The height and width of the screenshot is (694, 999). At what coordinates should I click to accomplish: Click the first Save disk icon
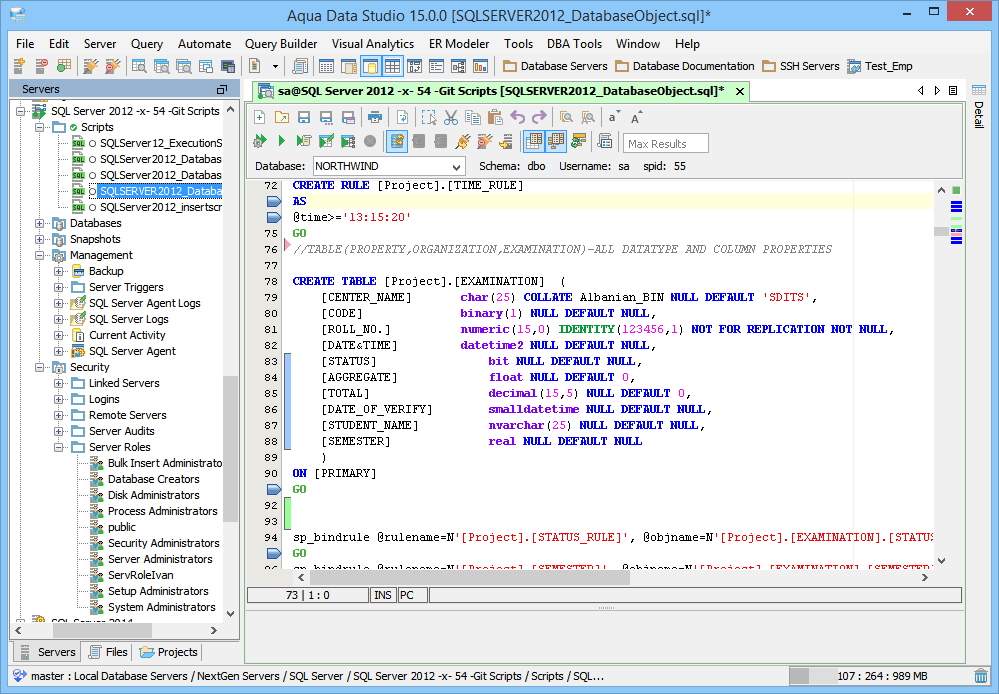[304, 117]
